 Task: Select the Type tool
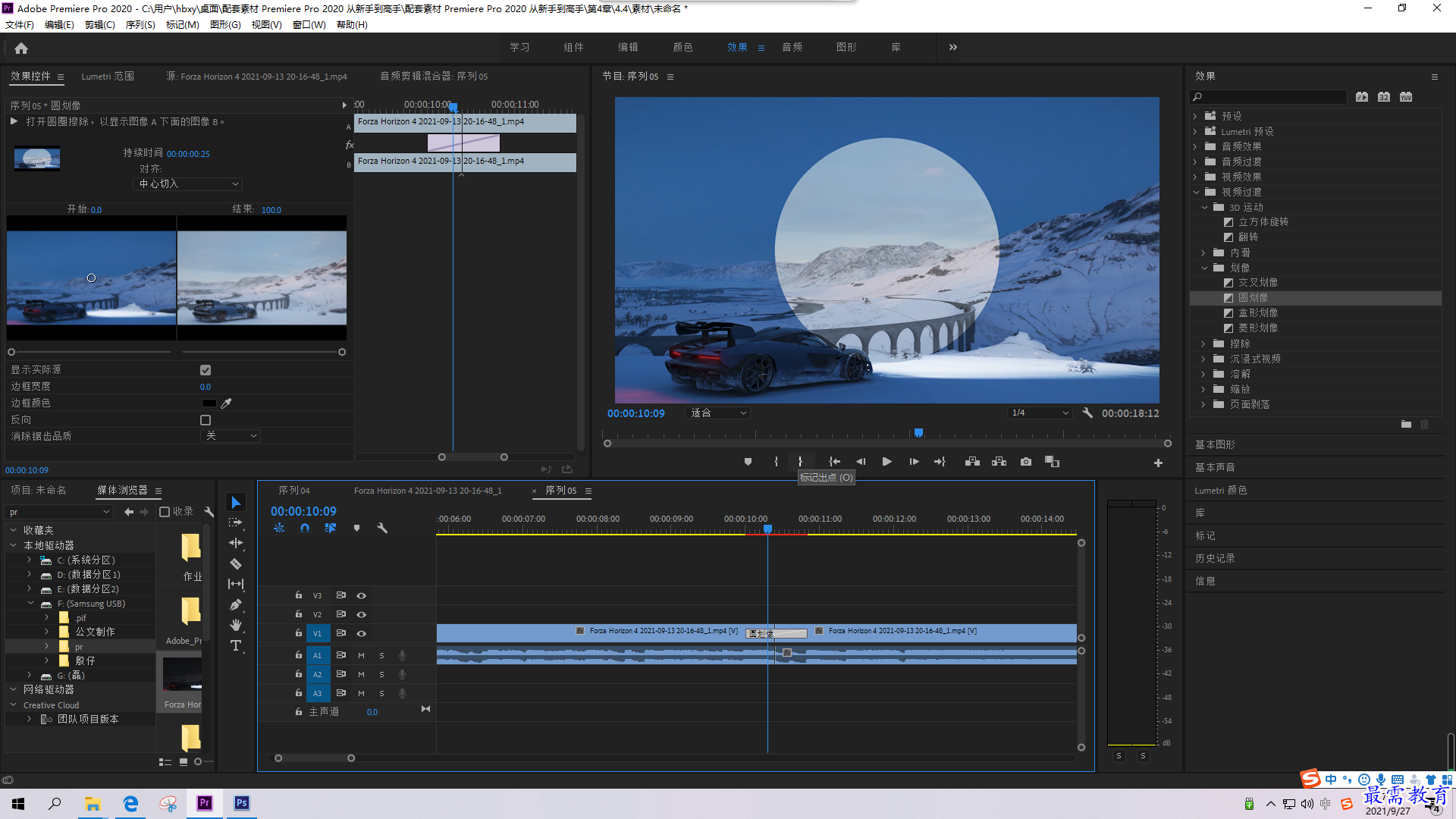click(236, 645)
